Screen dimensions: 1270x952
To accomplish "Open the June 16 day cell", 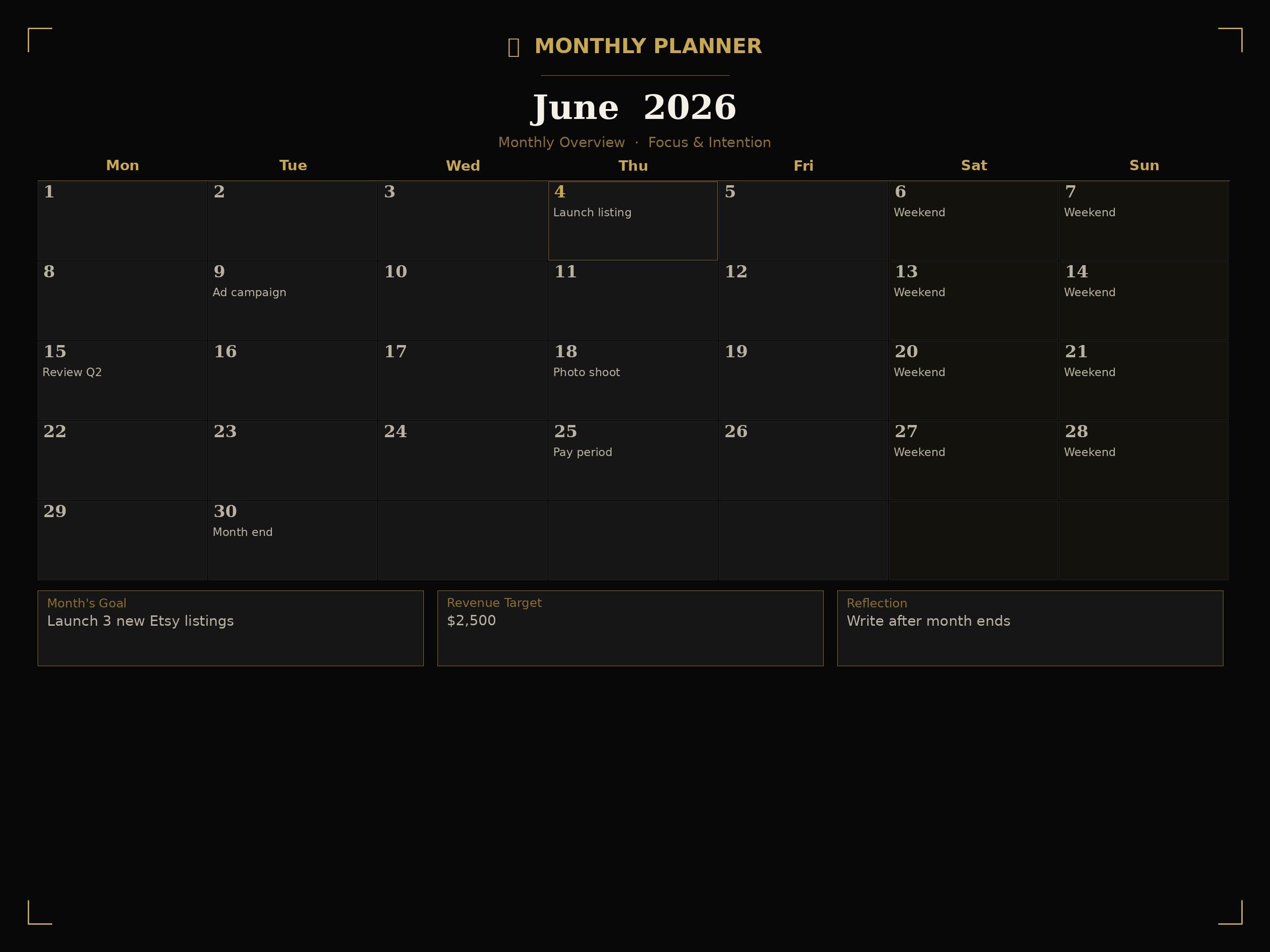I will pyautogui.click(x=292, y=381).
